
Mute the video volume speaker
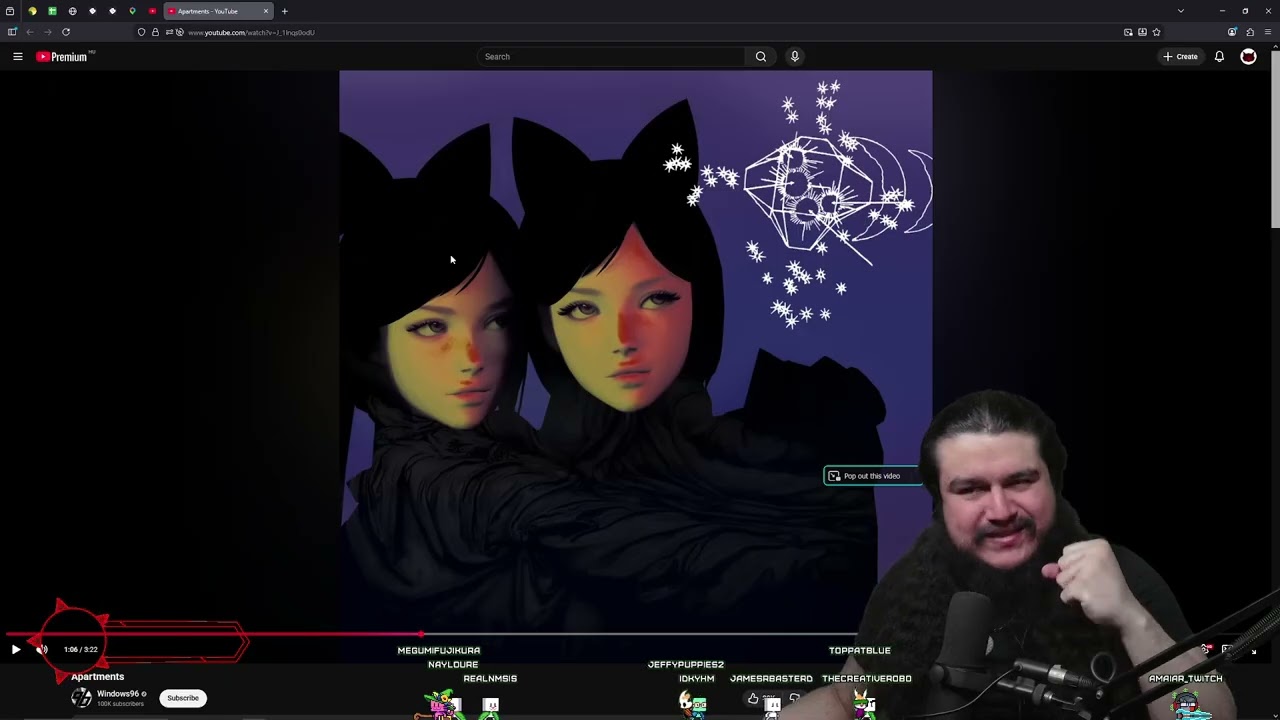42,650
